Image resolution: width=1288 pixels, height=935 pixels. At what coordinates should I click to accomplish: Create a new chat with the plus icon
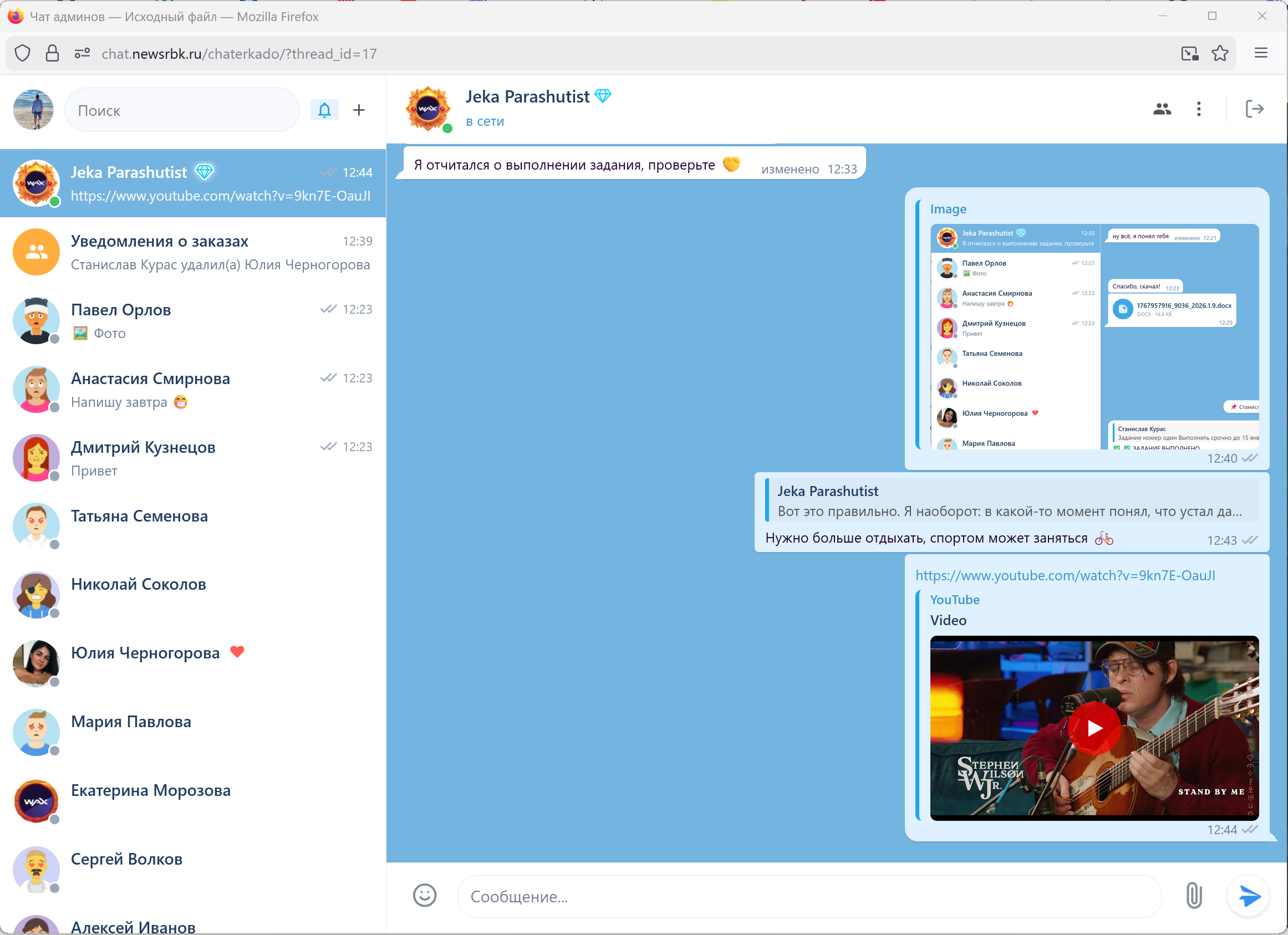(x=359, y=110)
